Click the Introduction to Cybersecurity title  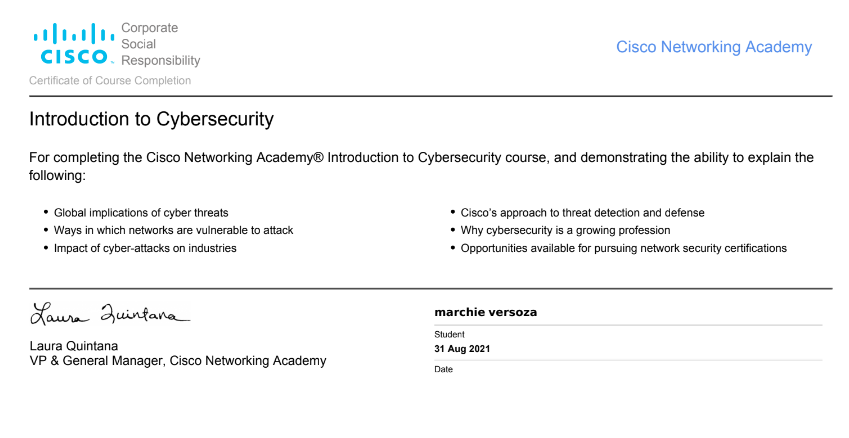pos(151,120)
